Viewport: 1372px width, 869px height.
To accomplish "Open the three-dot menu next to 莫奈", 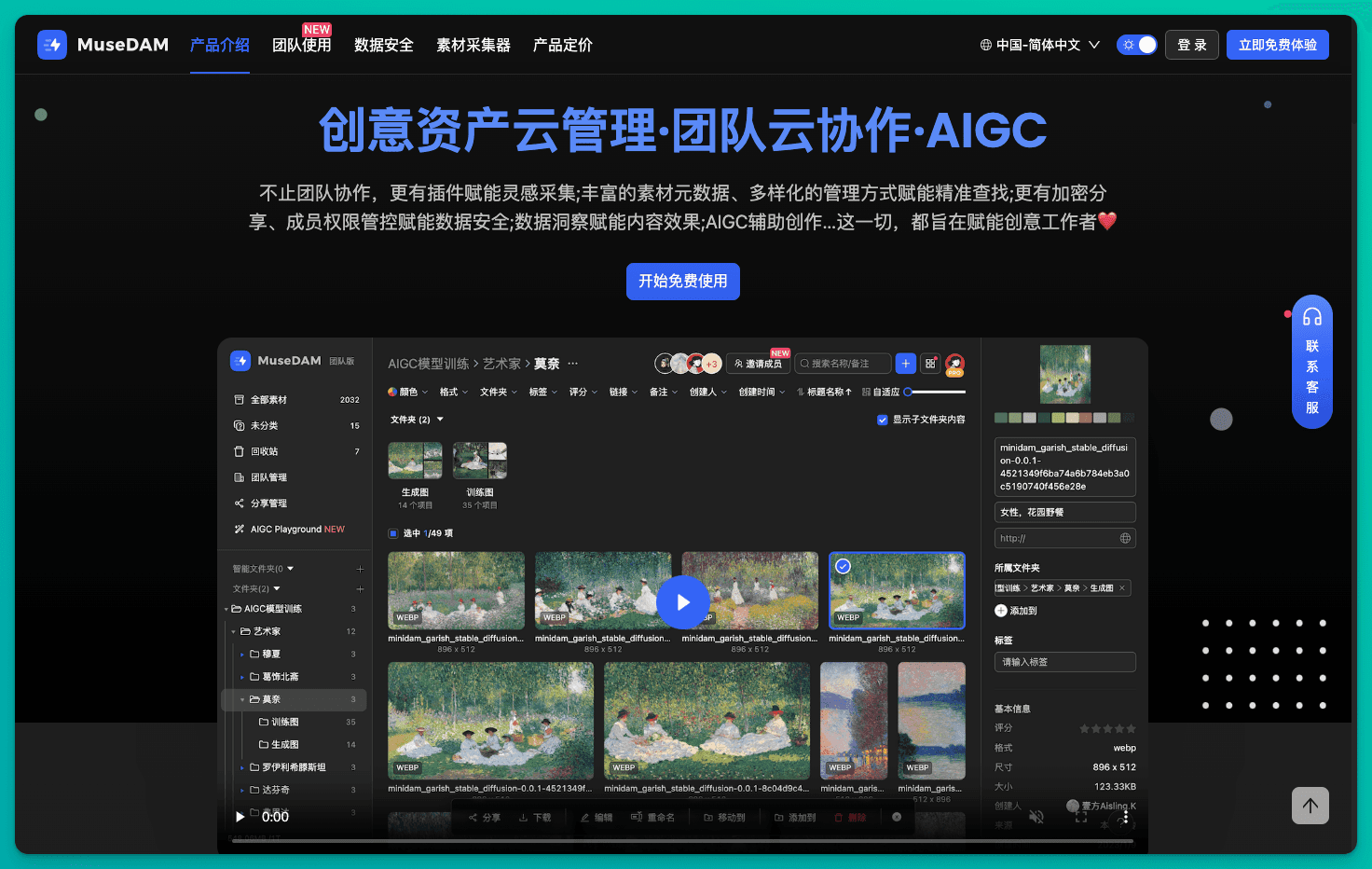I will click(572, 364).
